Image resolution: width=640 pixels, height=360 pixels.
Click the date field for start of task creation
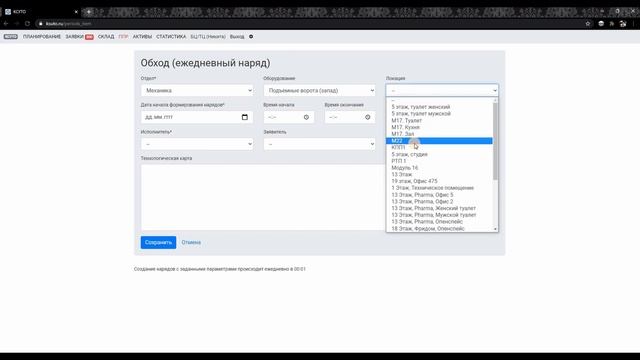(x=197, y=117)
